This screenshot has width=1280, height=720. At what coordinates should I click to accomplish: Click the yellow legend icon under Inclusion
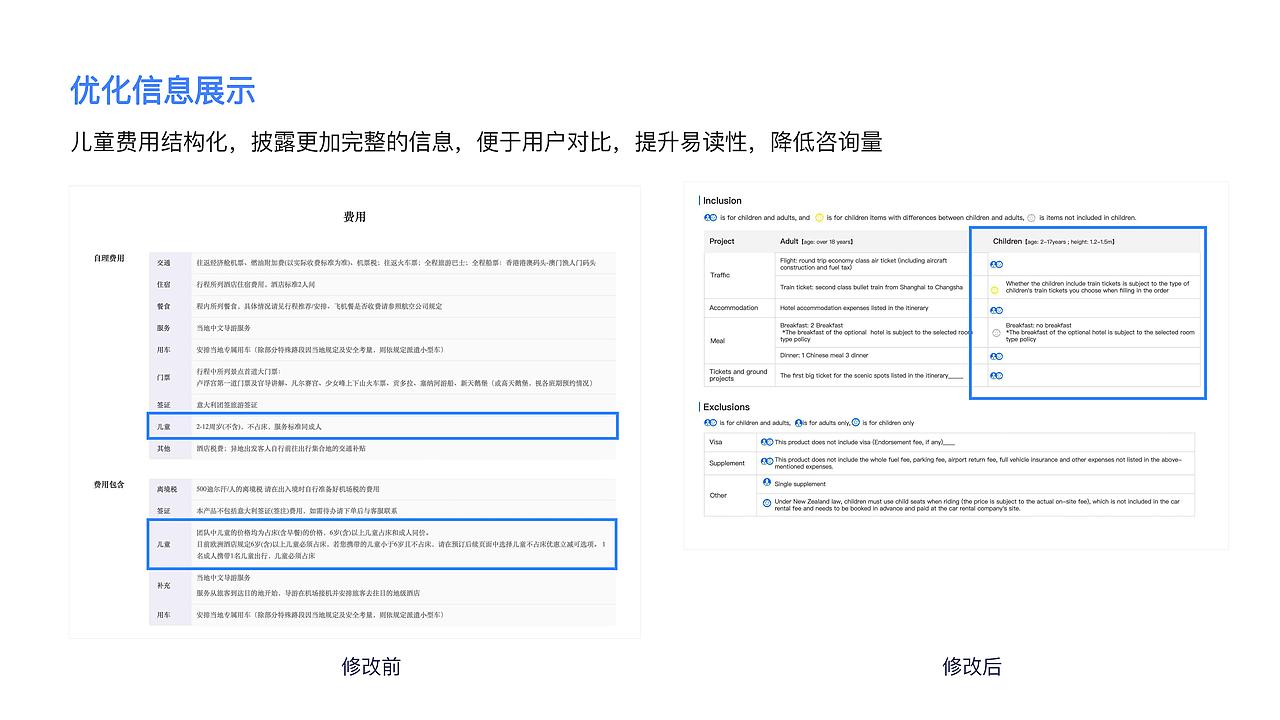tap(819, 217)
